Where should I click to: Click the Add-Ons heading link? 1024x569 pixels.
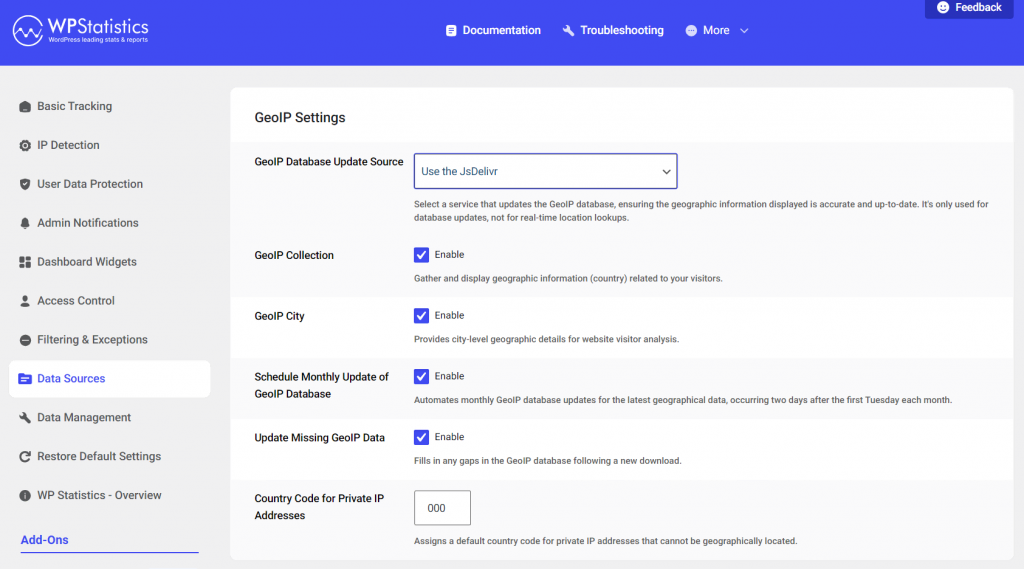point(44,540)
